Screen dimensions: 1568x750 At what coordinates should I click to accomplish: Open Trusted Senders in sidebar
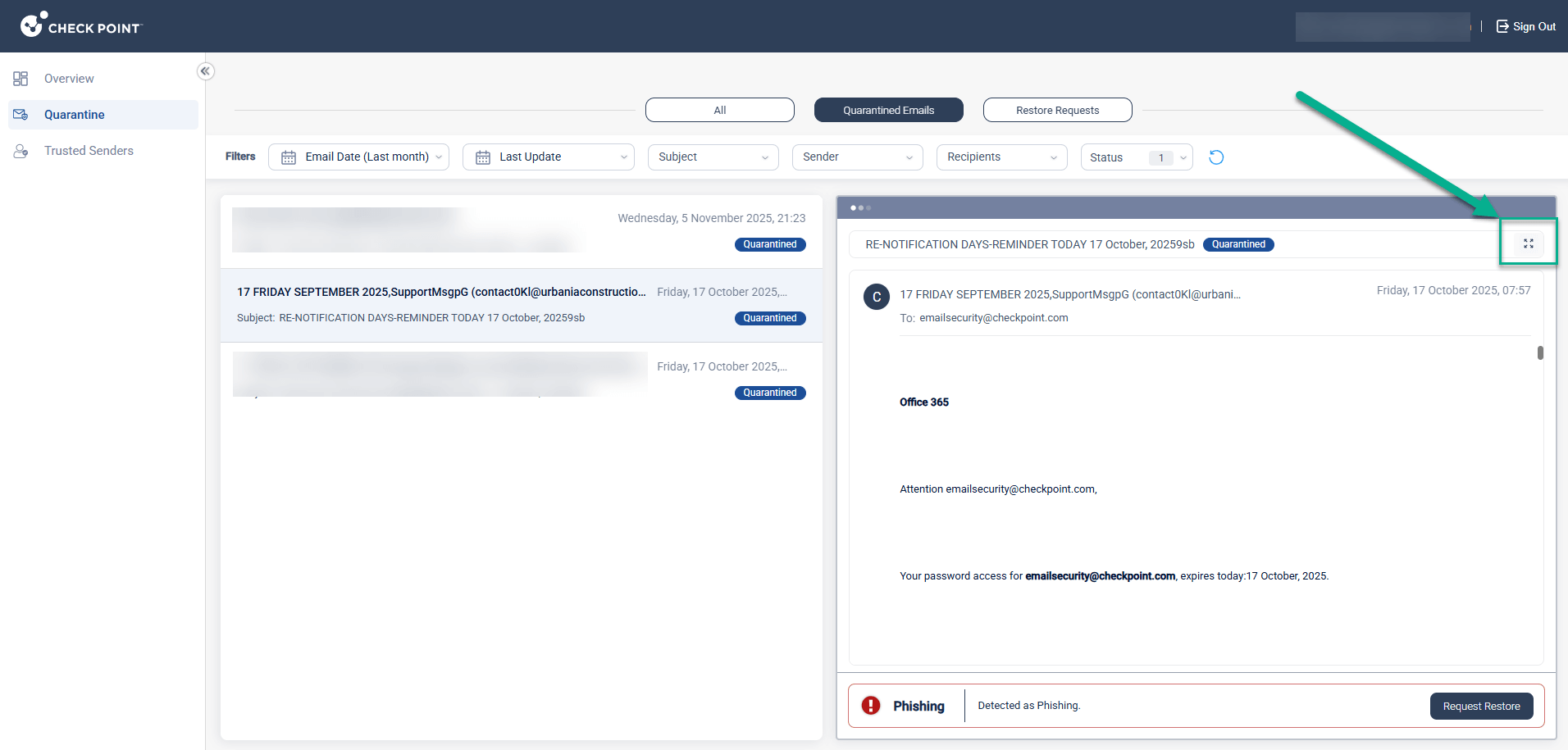click(x=89, y=151)
